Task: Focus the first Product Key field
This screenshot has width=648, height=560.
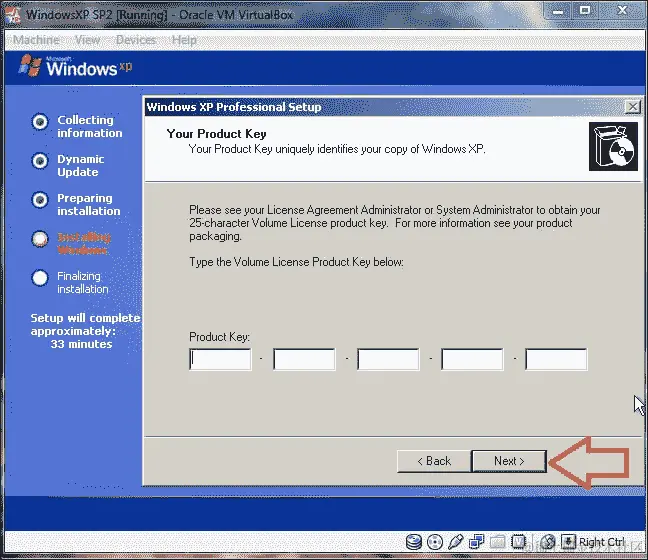Action: tap(220, 359)
